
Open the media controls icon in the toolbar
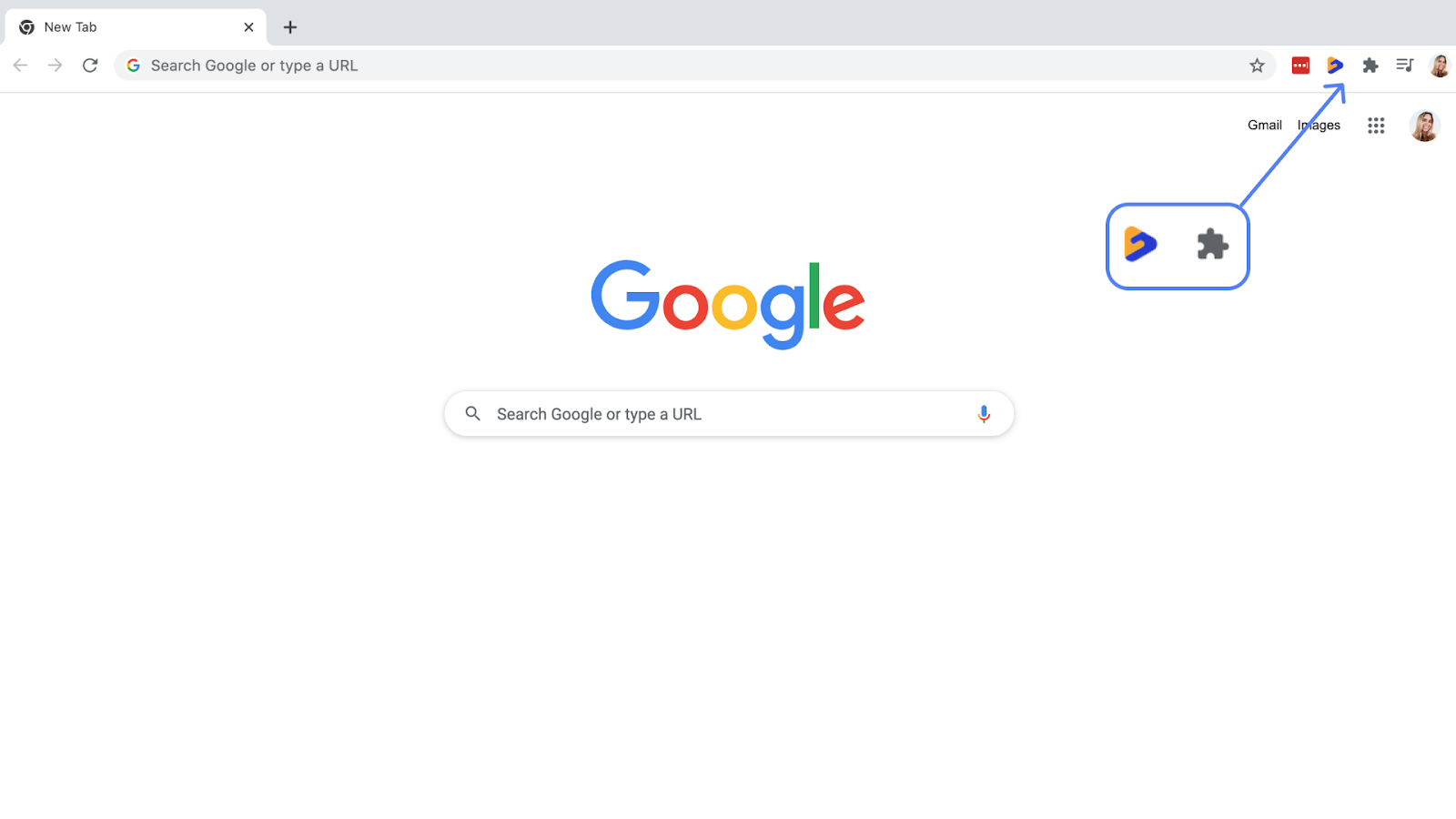coord(1405,66)
